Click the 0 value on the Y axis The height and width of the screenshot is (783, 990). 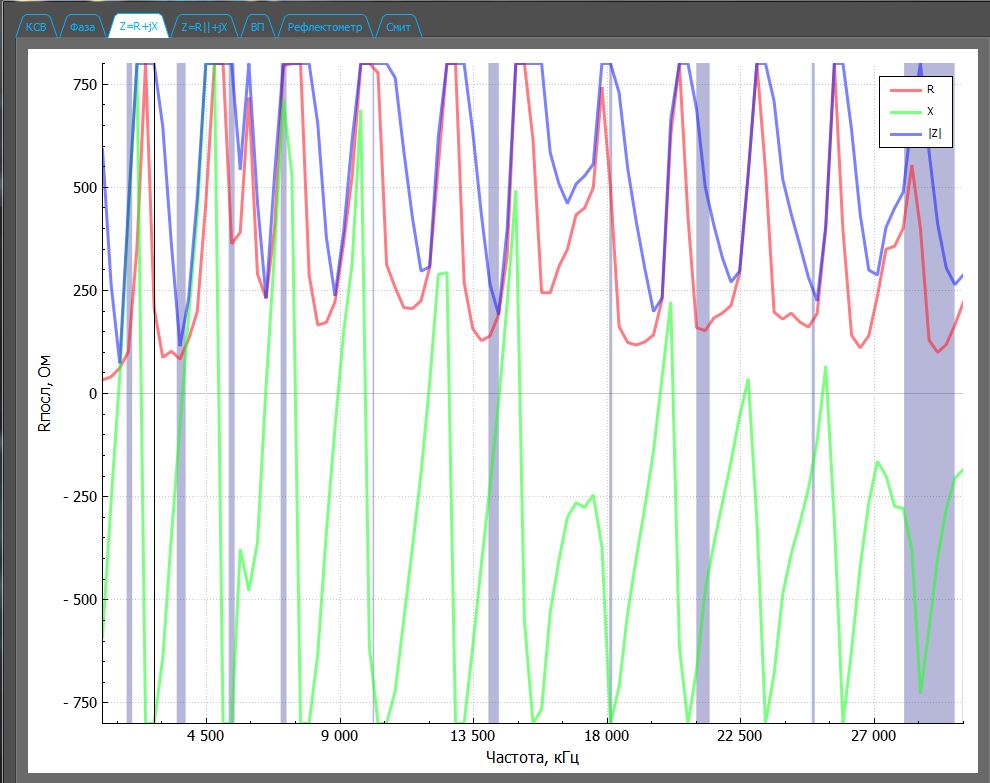(x=91, y=393)
